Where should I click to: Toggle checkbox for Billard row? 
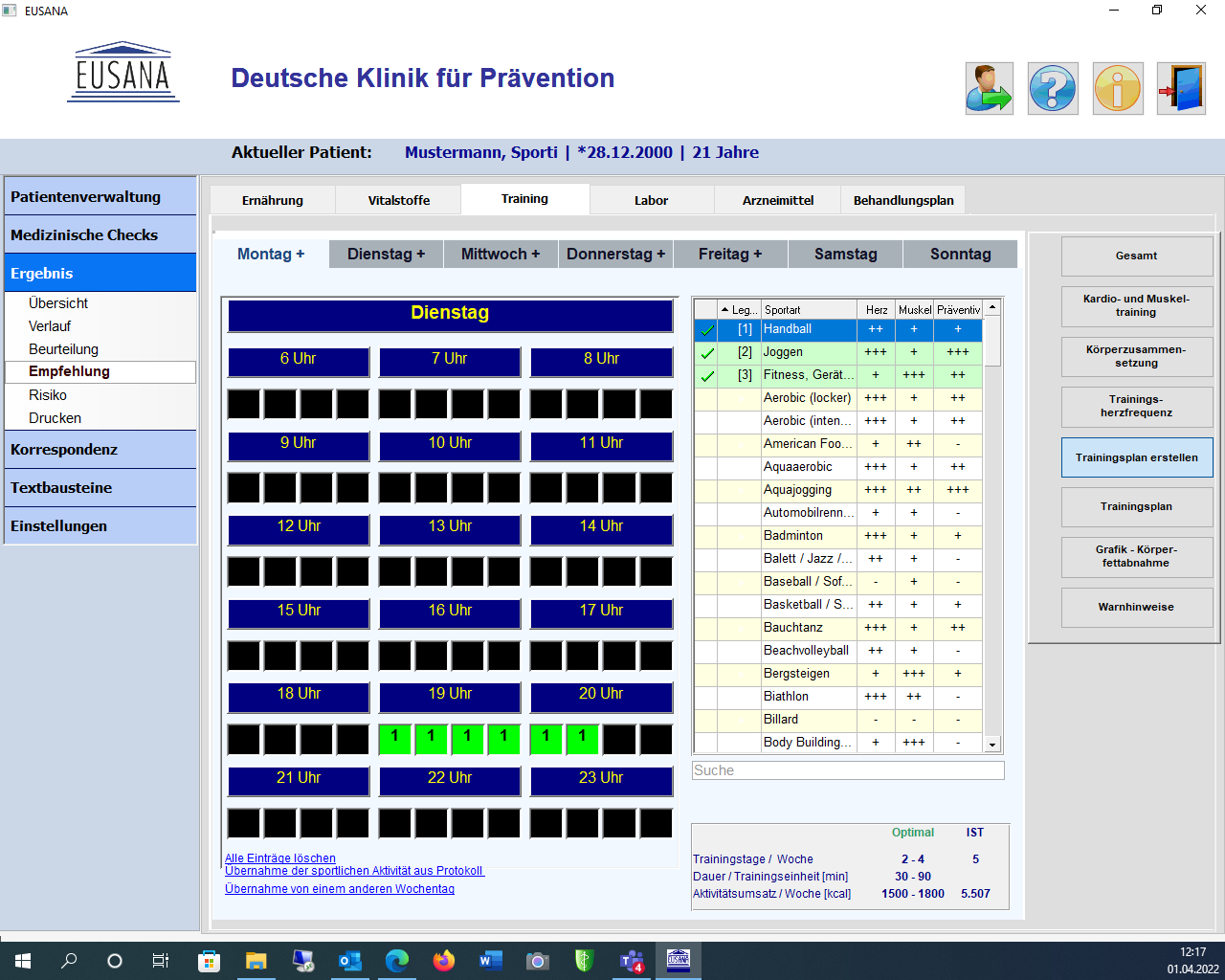[706, 720]
